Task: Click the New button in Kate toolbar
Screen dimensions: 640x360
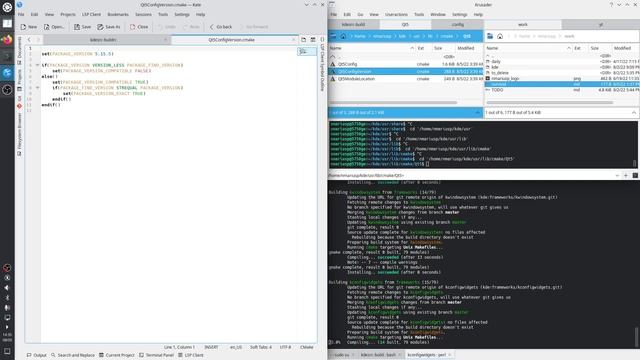Action: pos(29,27)
